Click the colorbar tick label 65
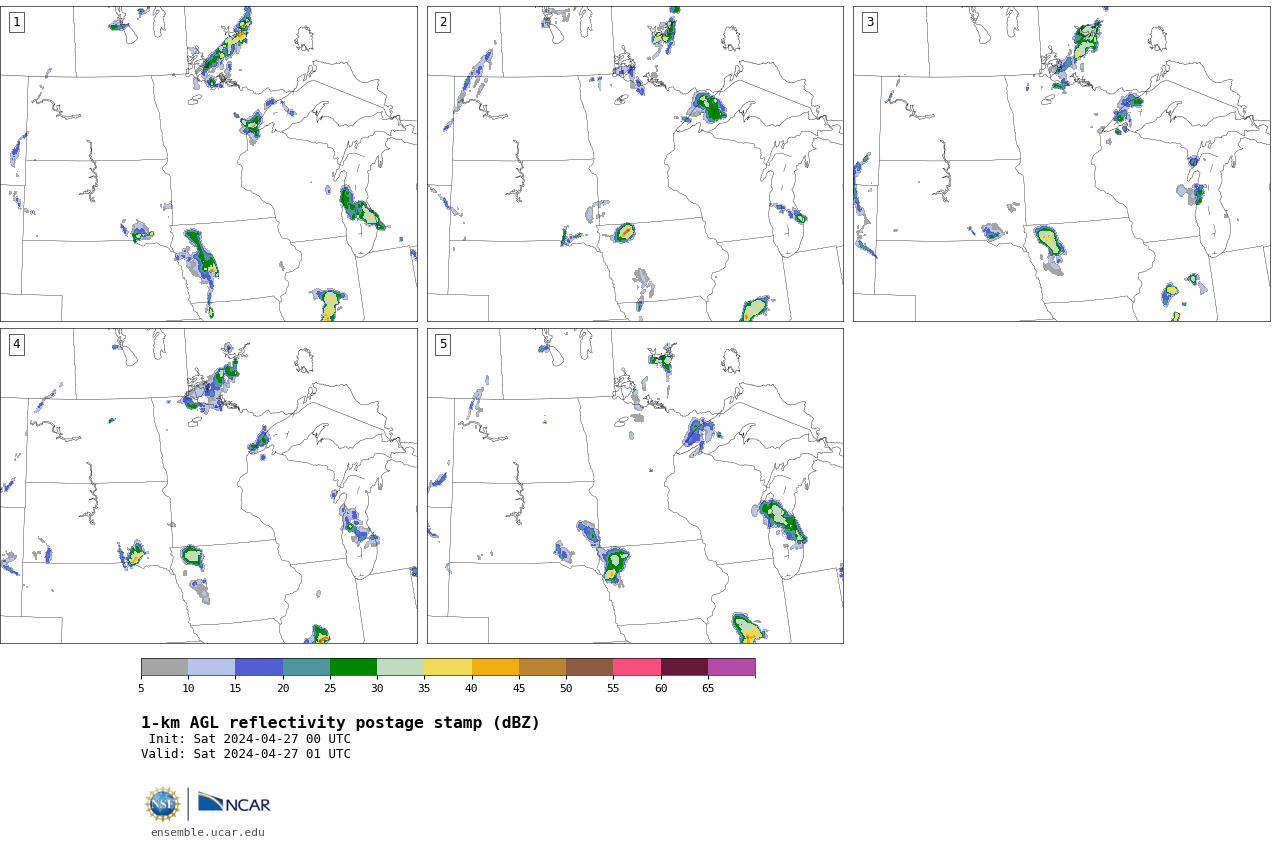The image size is (1280, 844). 708,688
